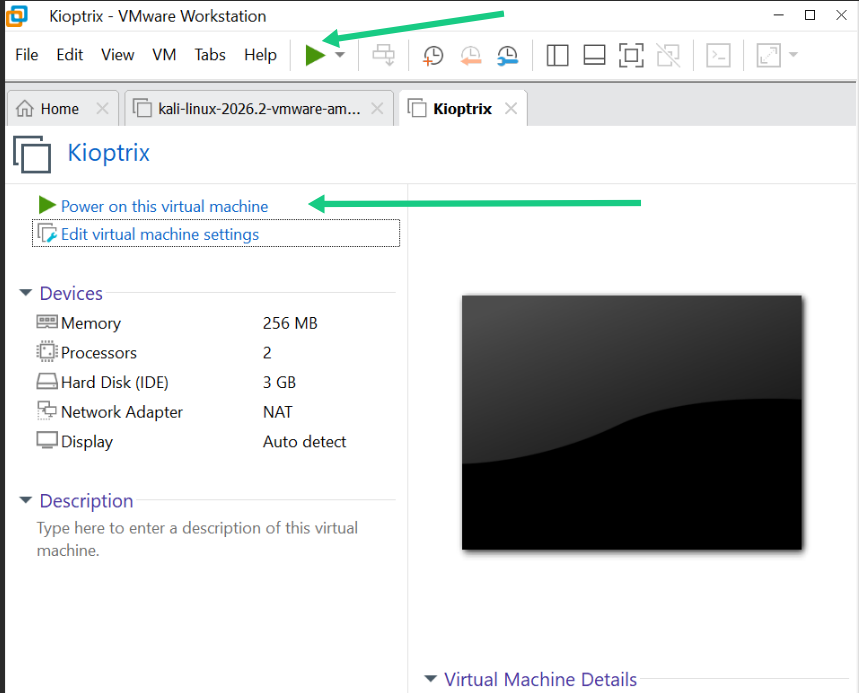The width and height of the screenshot is (859, 693).
Task: Close the Kioptrix tab
Action: [x=511, y=108]
